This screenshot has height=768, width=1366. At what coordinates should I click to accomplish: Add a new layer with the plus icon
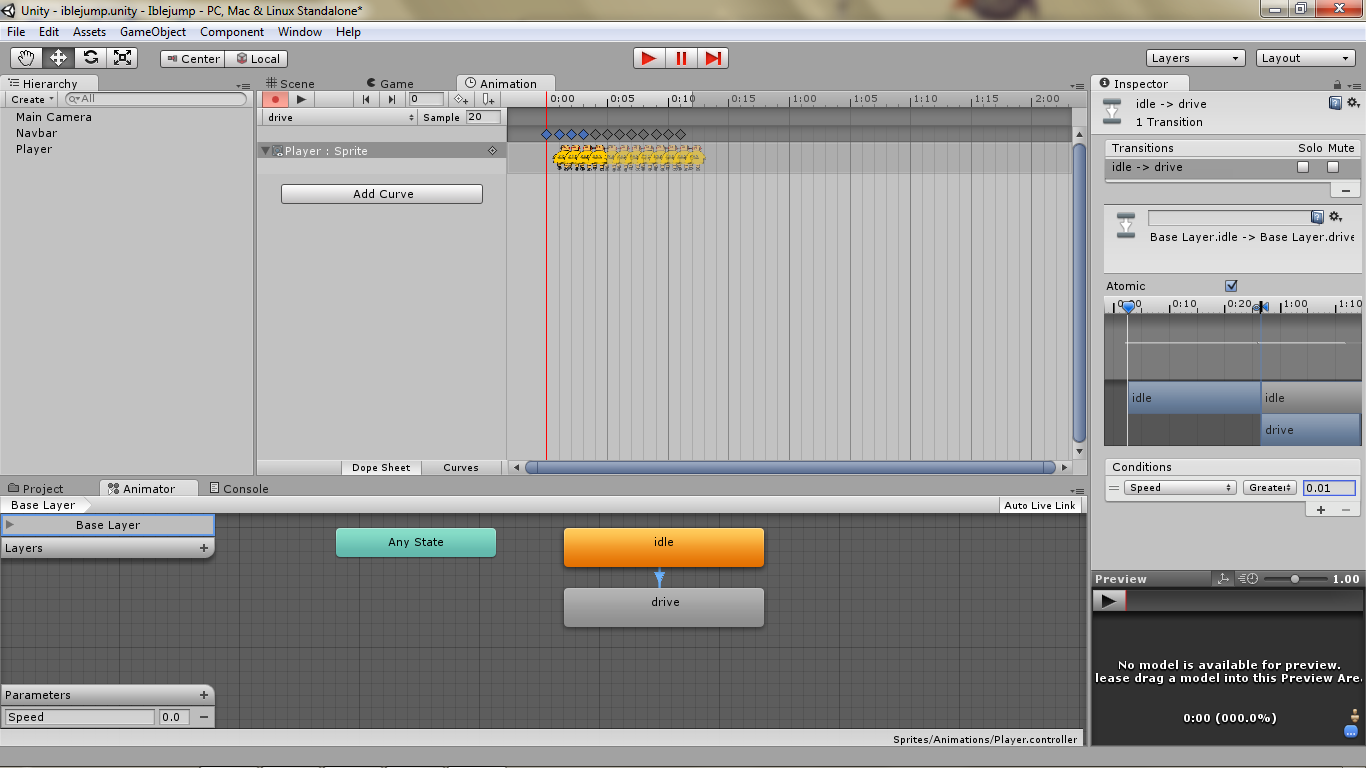pos(204,548)
